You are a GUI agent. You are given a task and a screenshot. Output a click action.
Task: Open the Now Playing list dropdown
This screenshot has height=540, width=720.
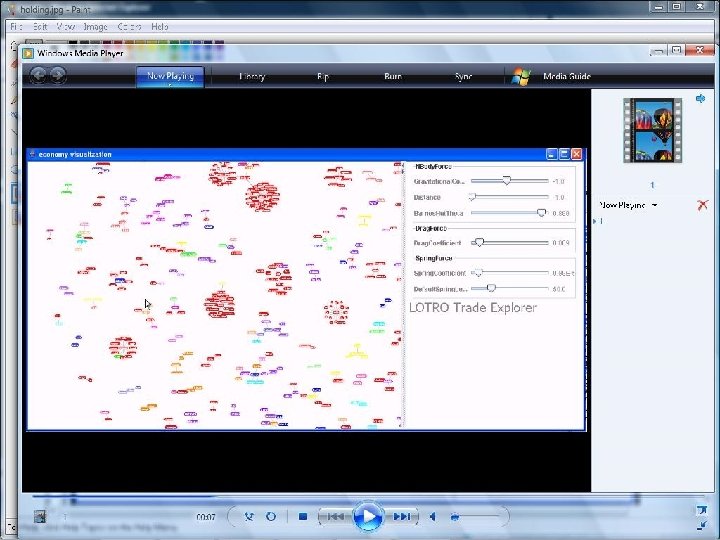point(628,205)
